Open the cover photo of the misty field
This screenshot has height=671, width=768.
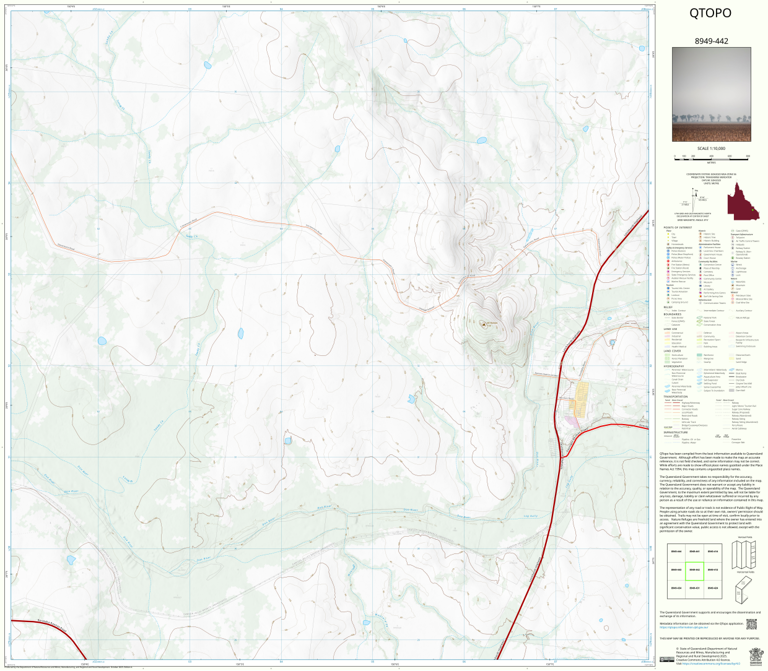(x=711, y=95)
